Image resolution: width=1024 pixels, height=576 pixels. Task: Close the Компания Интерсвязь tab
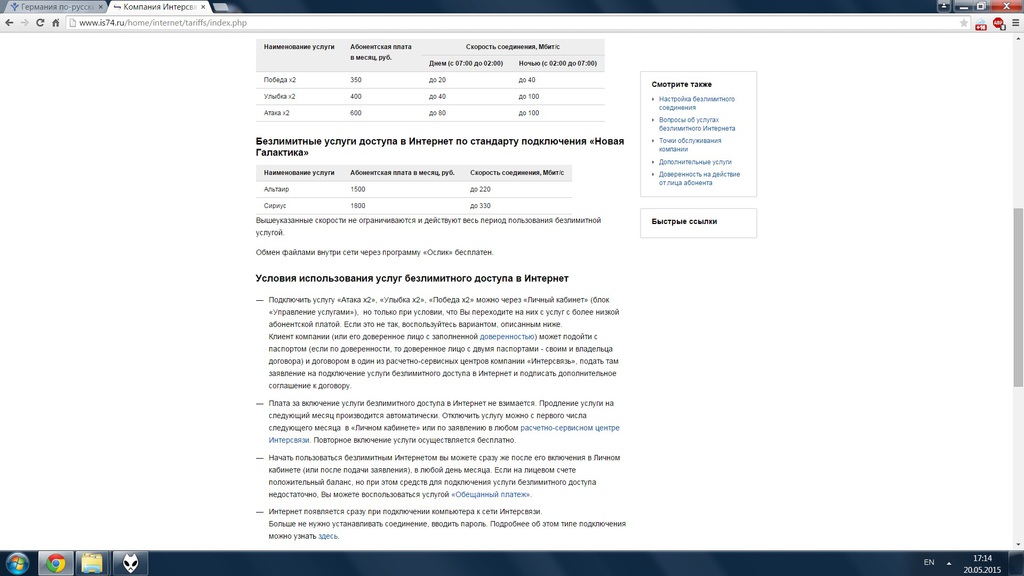pyautogui.click(x=203, y=7)
